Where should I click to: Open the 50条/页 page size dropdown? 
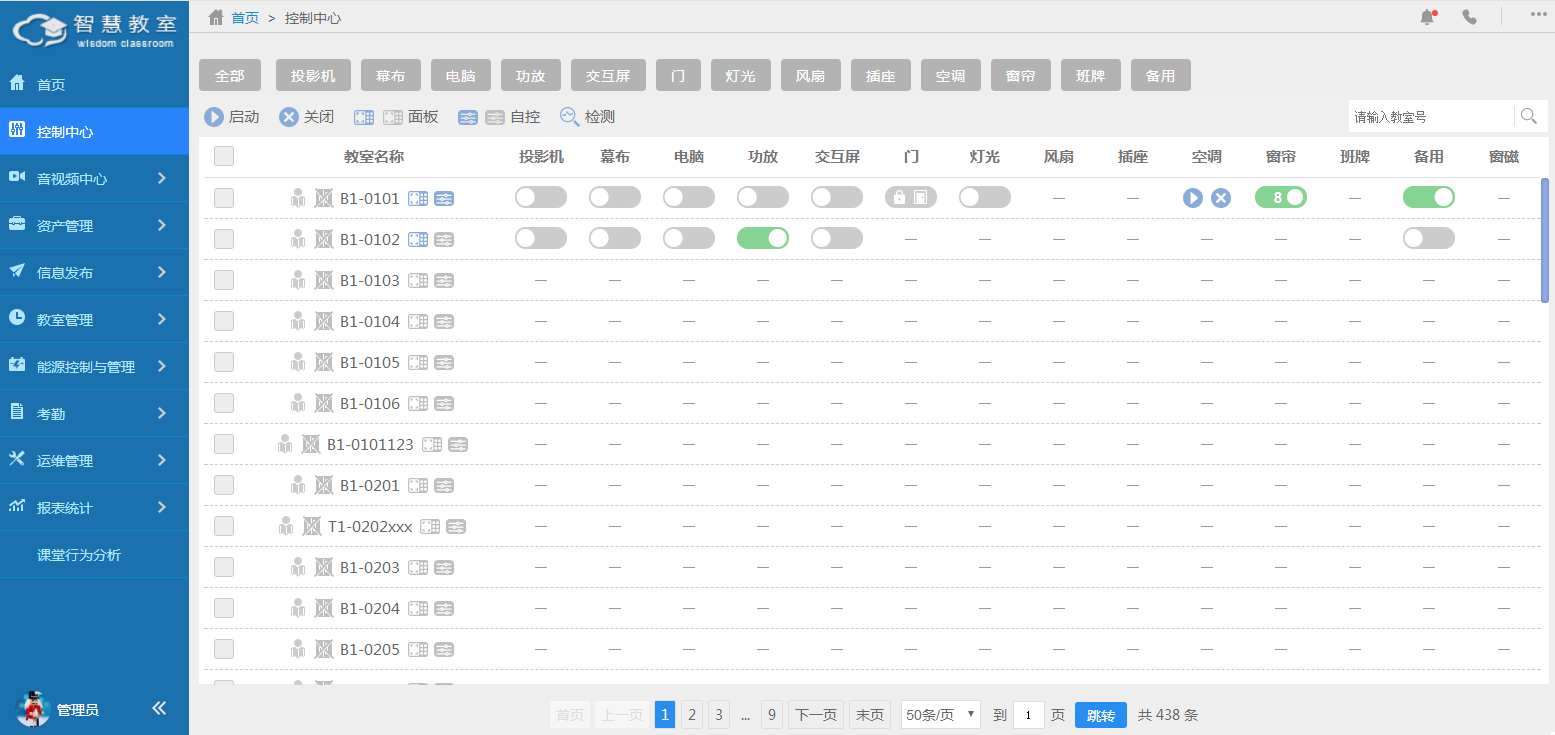click(x=940, y=715)
